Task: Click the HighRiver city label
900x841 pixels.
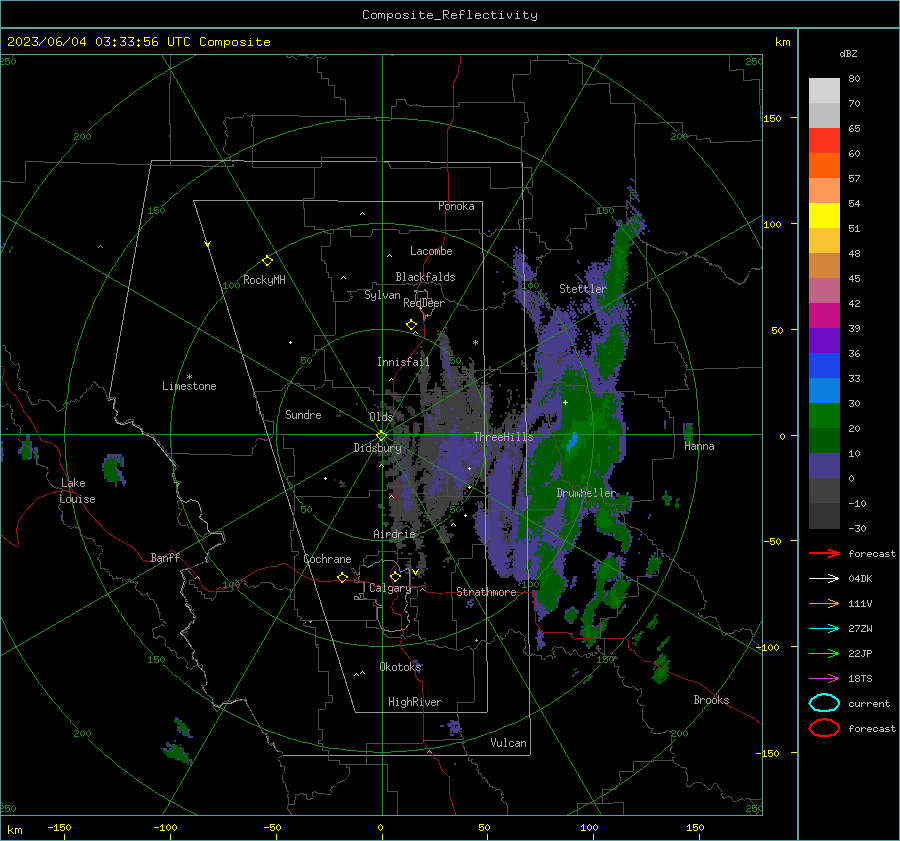Action: click(415, 702)
